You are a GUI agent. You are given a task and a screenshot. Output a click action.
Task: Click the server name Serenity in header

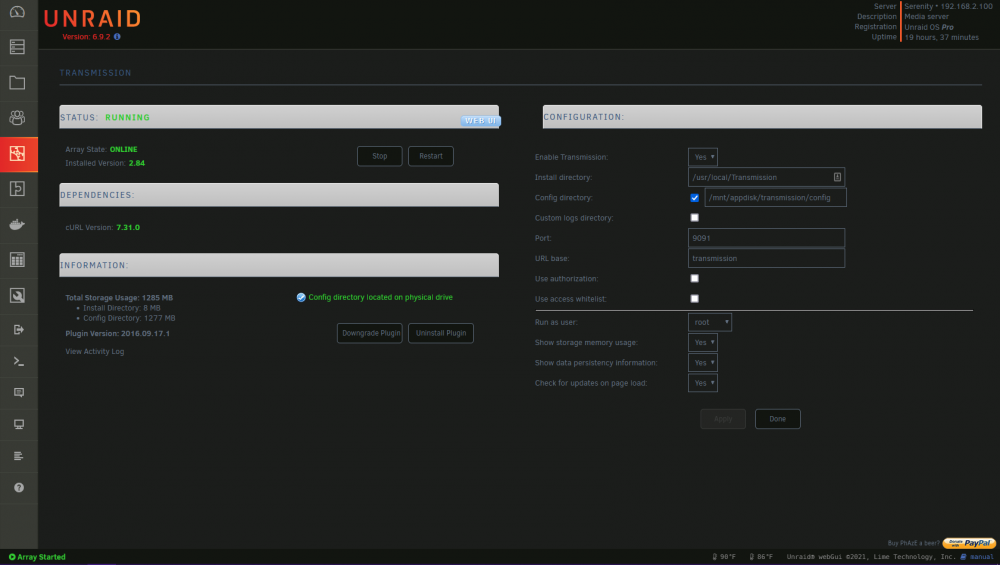pos(918,6)
